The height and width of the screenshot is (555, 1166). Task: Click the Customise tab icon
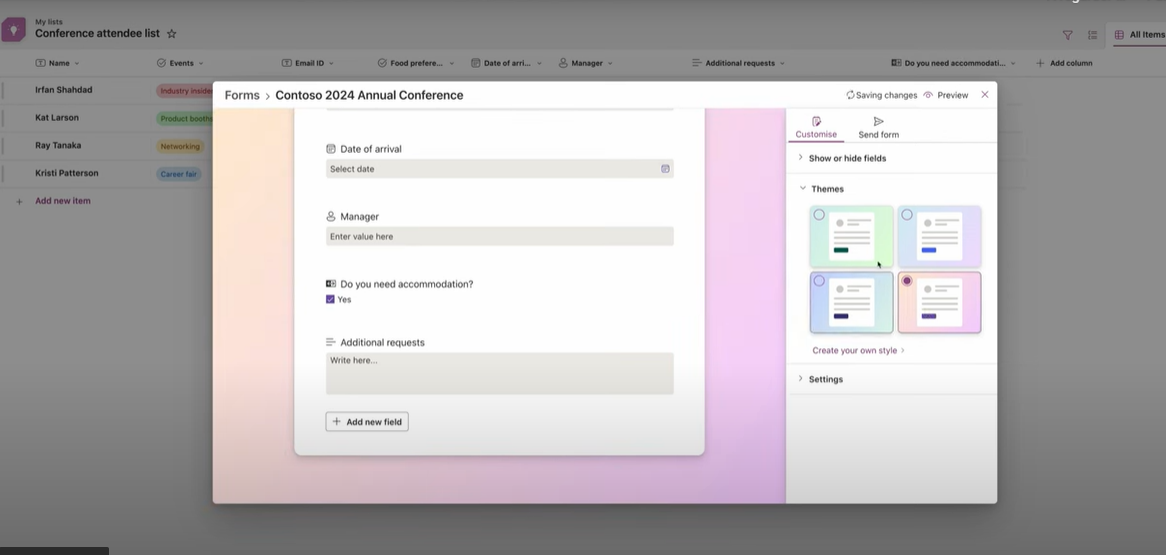pyautogui.click(x=816, y=121)
